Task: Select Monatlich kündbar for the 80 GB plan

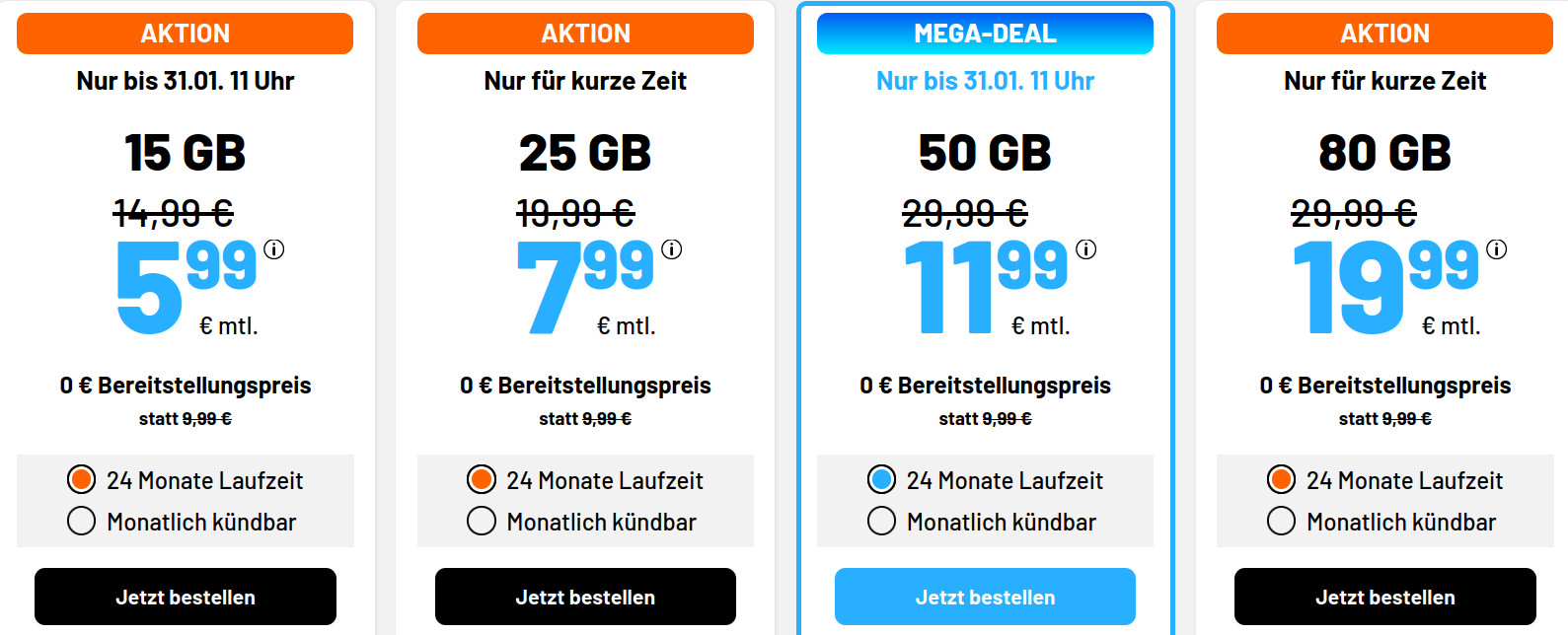Action: pyautogui.click(x=1282, y=522)
